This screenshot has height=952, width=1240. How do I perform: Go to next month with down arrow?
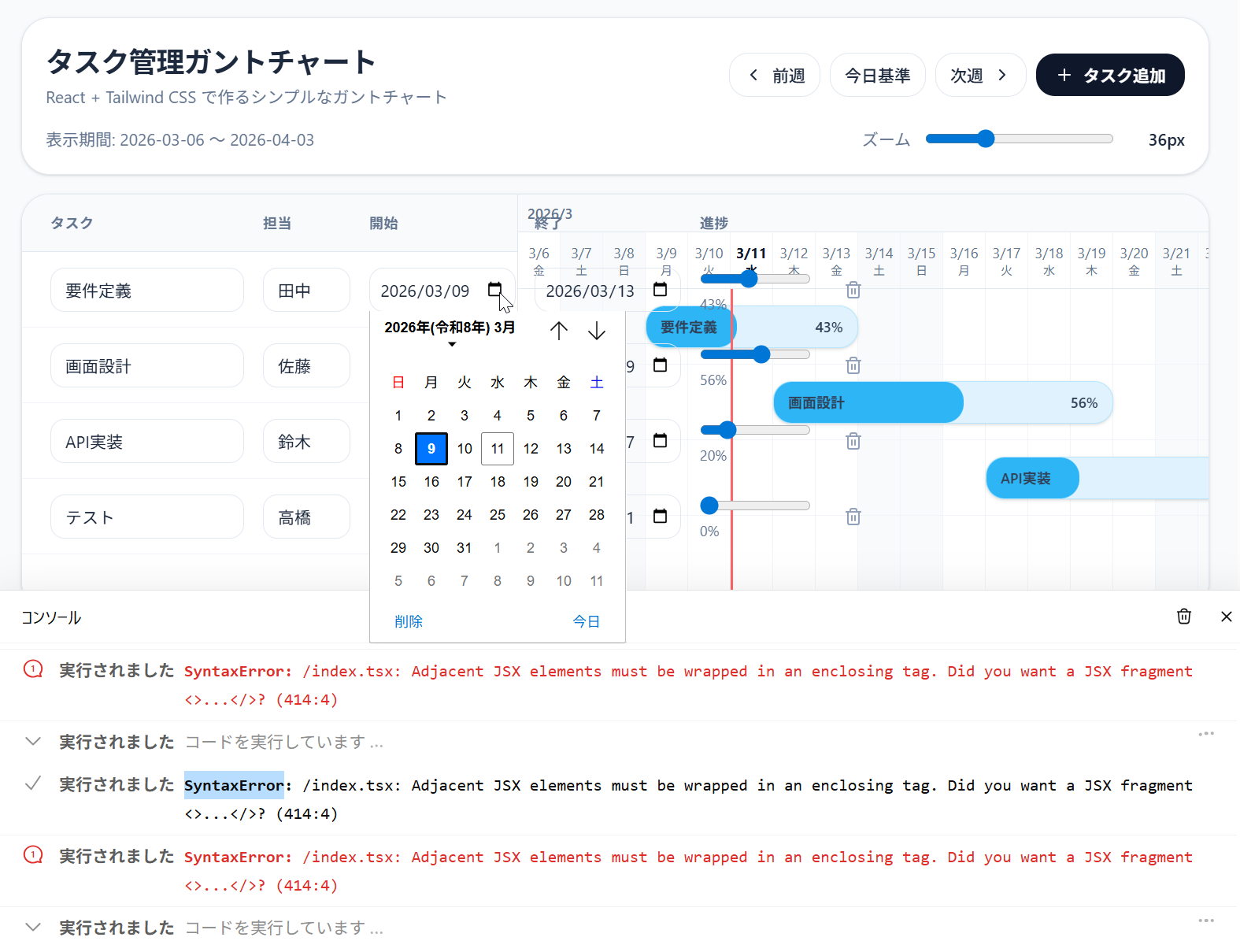597,331
